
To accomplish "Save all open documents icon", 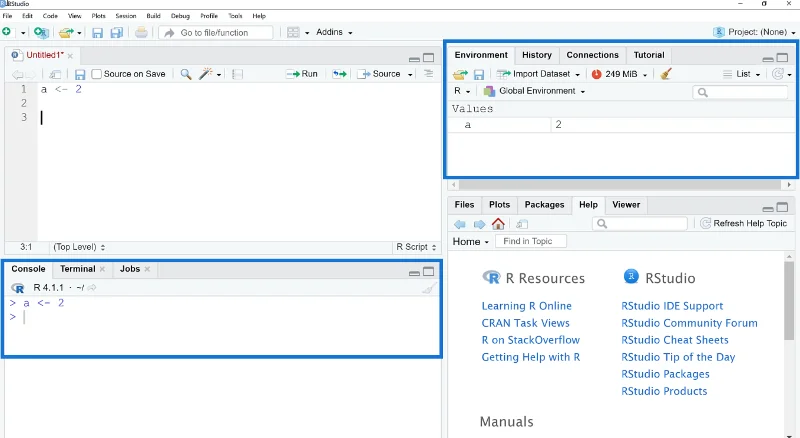I will pyautogui.click(x=117, y=33).
